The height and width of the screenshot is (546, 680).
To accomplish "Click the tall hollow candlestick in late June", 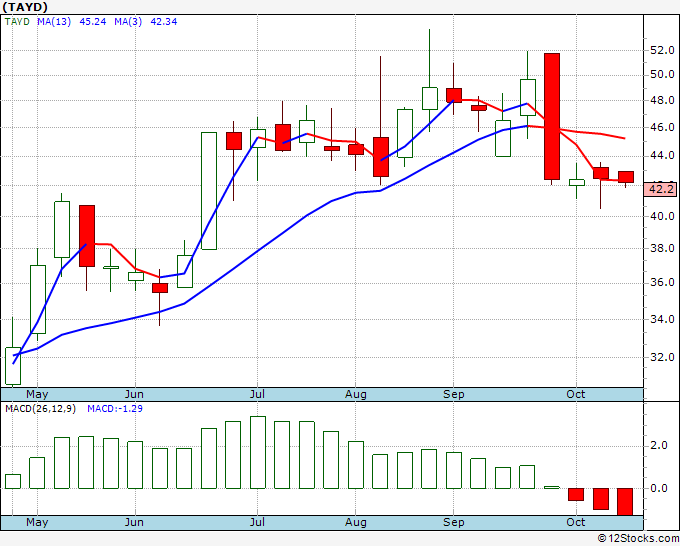I will (209, 191).
